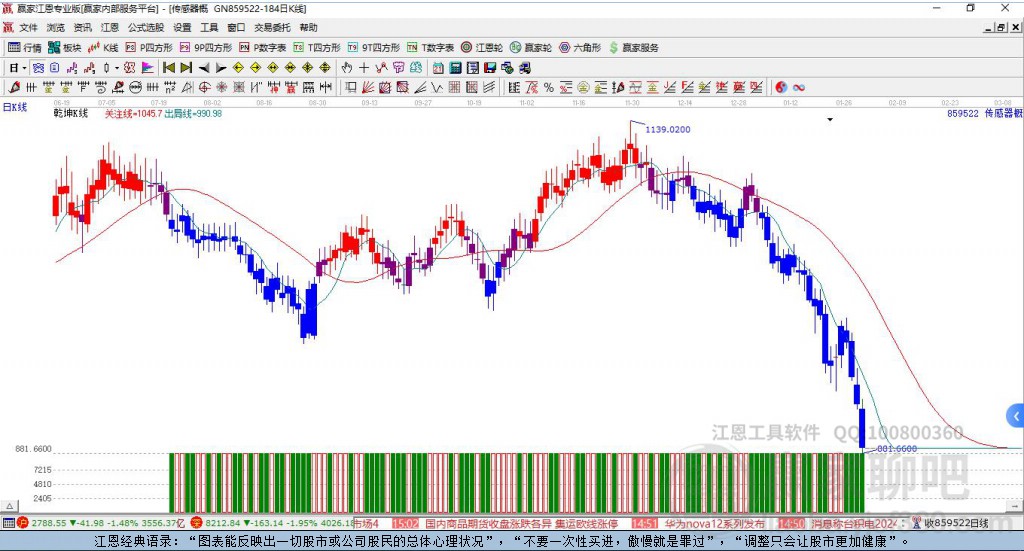Screen dimensions: 1024x551
Task: Jump to first bar with skip-back arrow
Action: [169, 68]
